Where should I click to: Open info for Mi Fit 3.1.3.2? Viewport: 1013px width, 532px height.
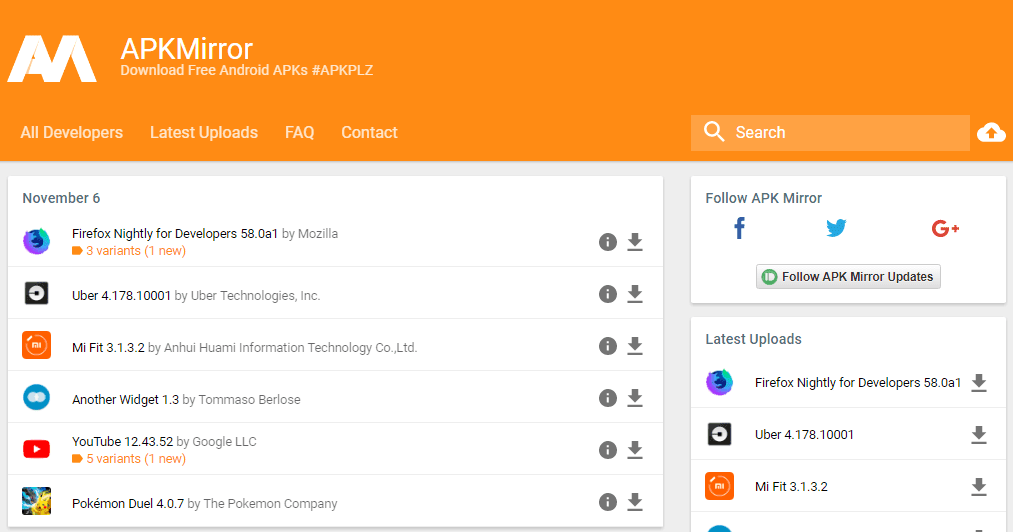coord(607,346)
